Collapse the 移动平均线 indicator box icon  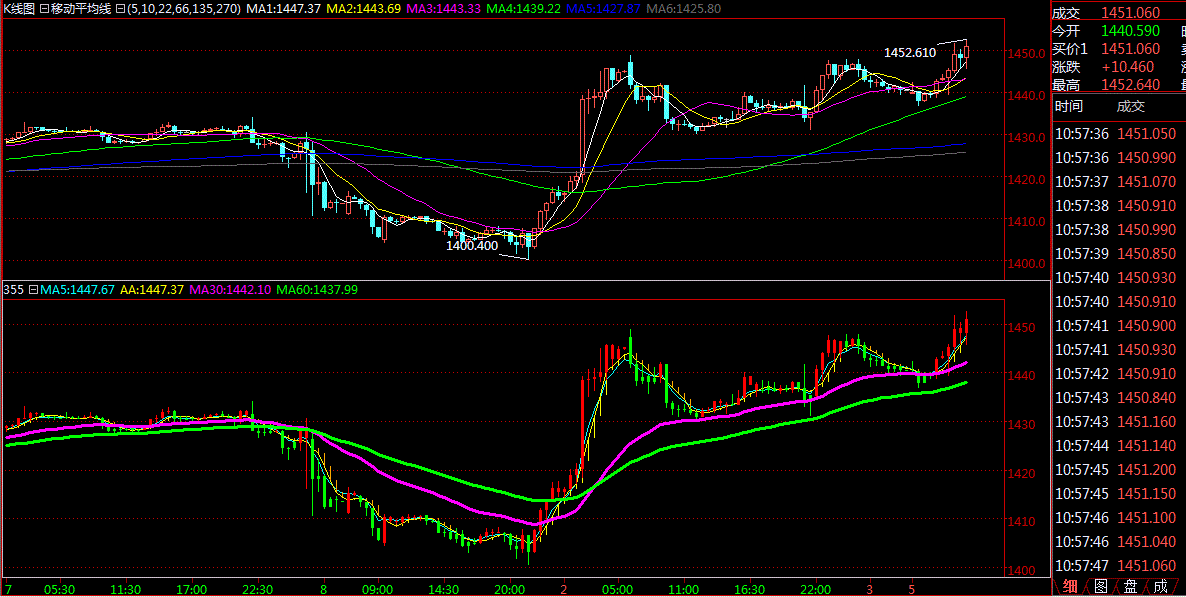pos(44,8)
